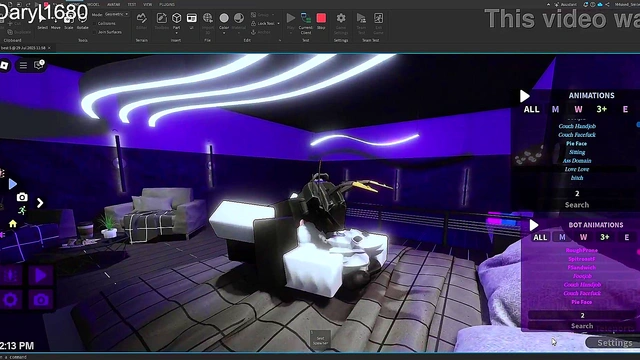The image size is (640, 360).
Task: Select the Move tool
Action: (56, 23)
